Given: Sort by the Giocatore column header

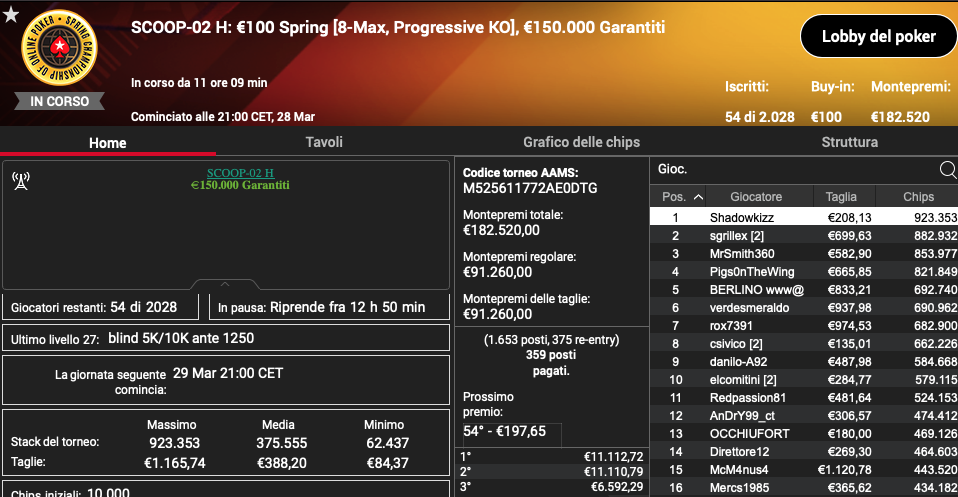Looking at the screenshot, I should click(x=756, y=197).
